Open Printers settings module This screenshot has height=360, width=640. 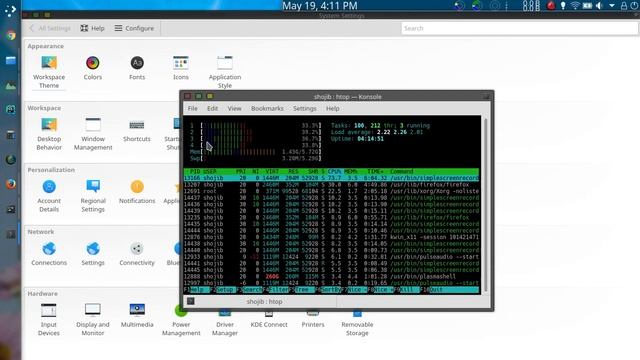pyautogui.click(x=313, y=320)
